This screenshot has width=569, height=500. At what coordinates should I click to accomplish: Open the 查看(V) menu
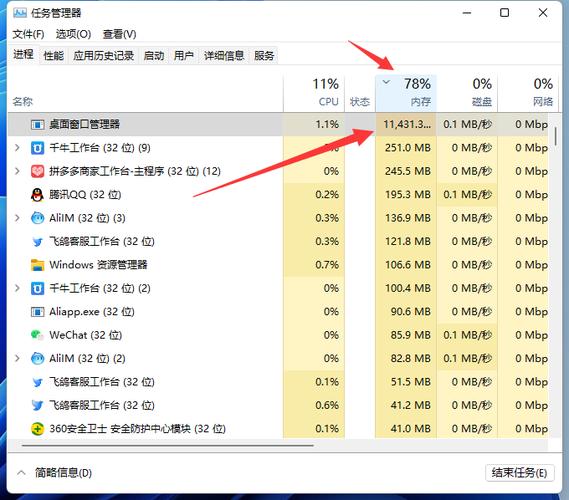click(119, 34)
